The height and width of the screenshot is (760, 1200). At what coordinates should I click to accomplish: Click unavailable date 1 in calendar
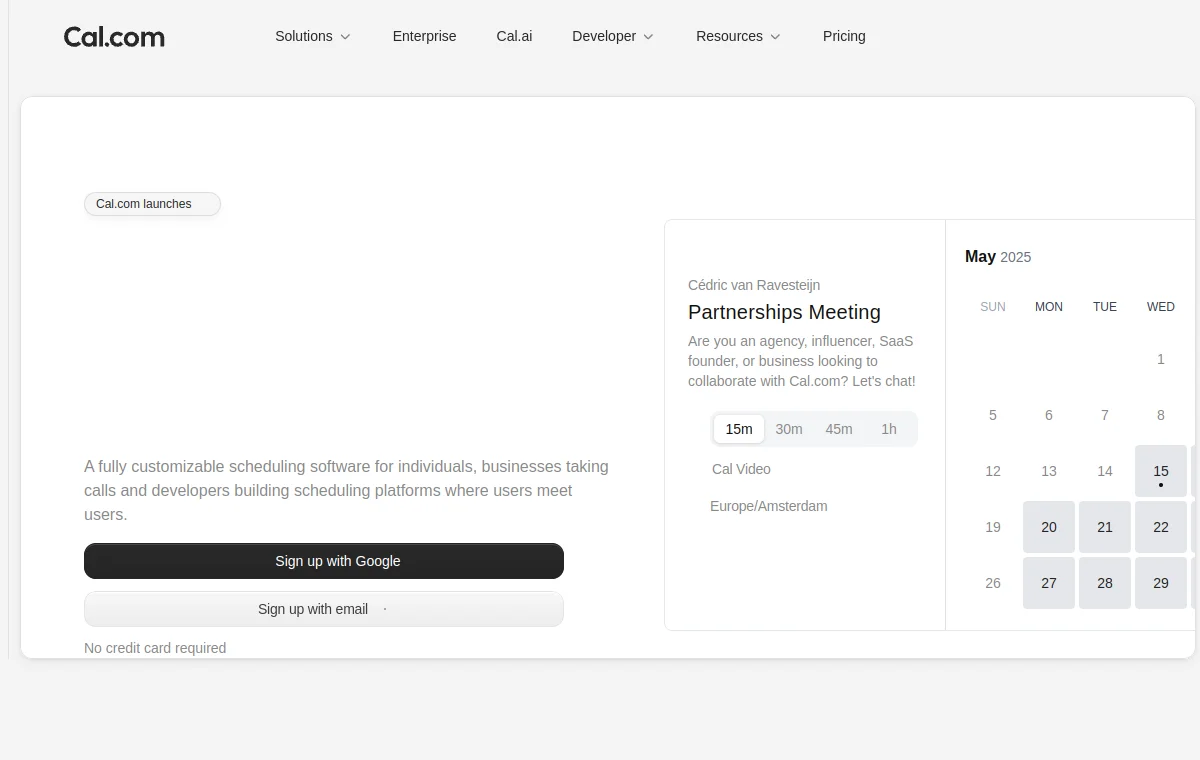[1161, 359]
